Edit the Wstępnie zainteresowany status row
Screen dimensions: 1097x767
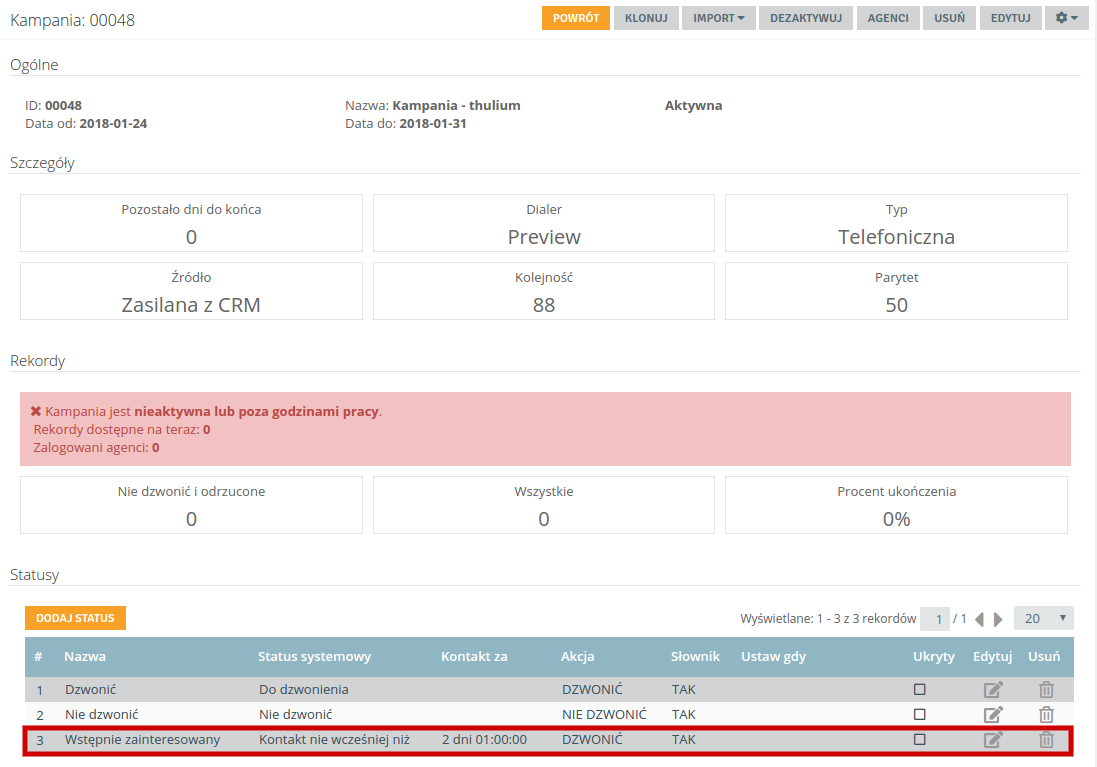993,739
